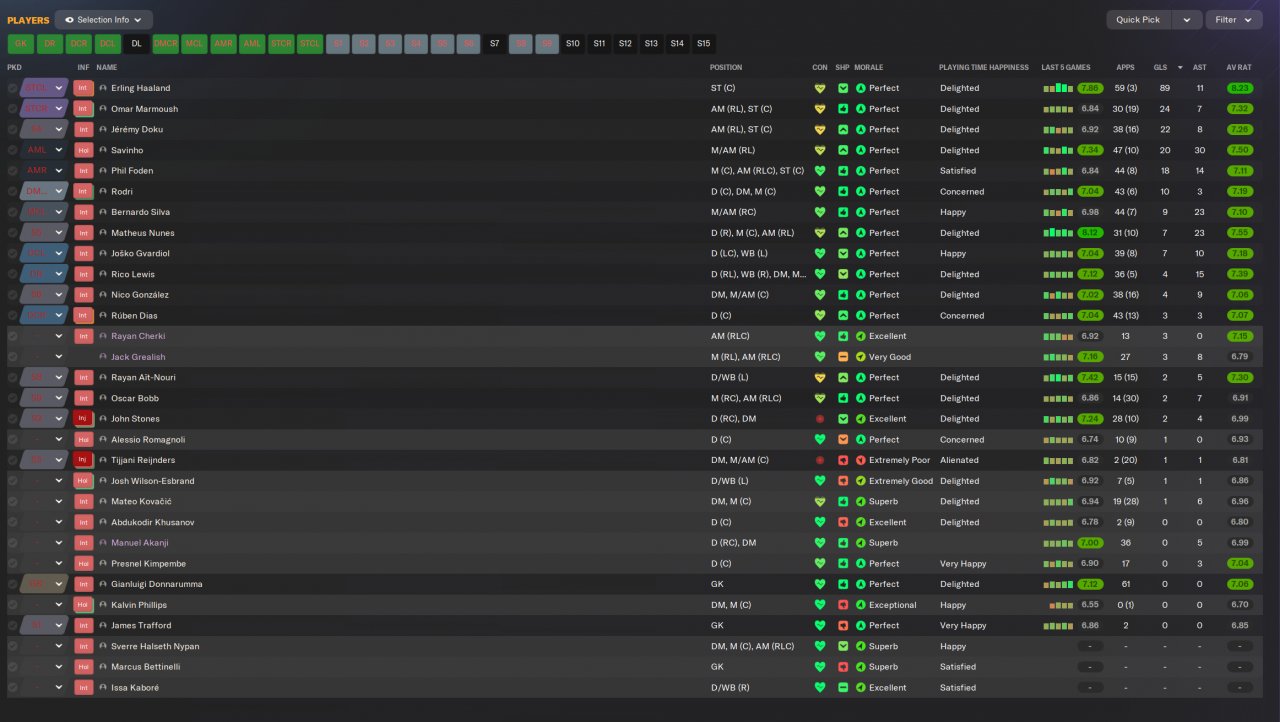
Task: Click Alessio Romagnoli's orange sharpness icon
Action: click(843, 440)
